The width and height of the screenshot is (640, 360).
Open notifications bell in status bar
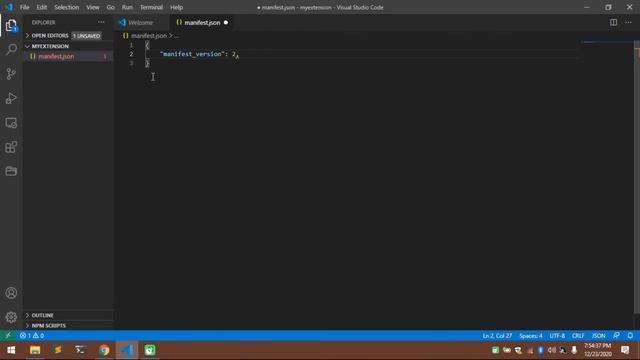tap(630, 336)
